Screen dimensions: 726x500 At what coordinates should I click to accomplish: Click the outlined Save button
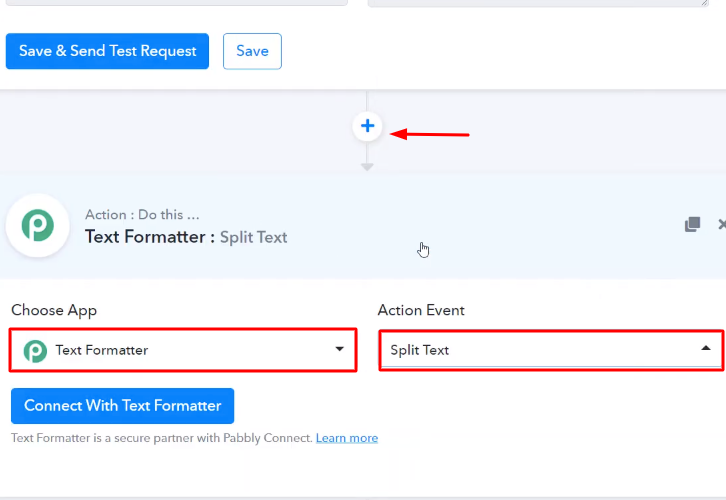tap(252, 51)
